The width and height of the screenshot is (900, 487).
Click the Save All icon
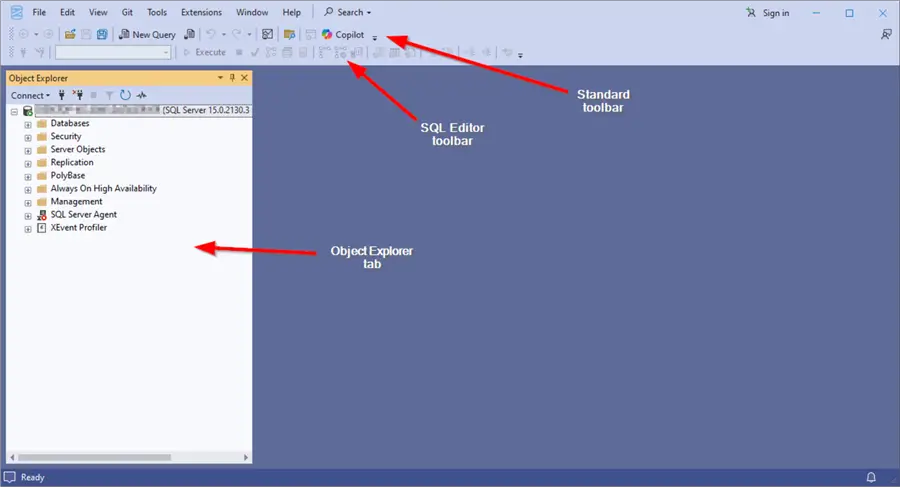coord(102,34)
